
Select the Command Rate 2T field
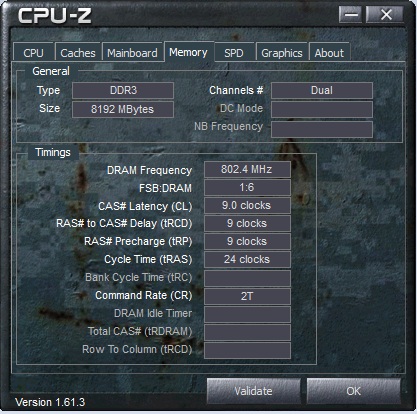coord(247,296)
